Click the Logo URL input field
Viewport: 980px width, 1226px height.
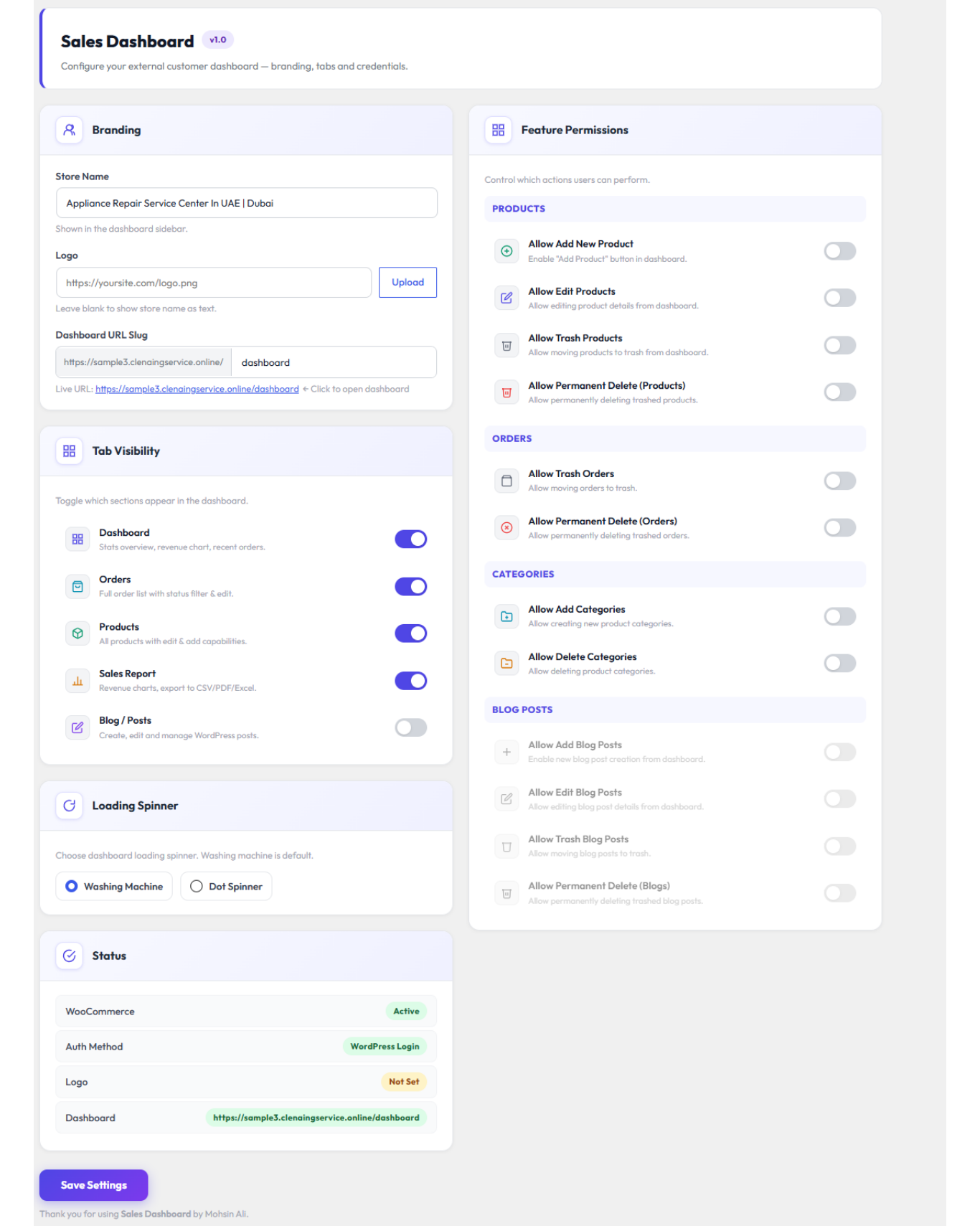[x=214, y=283]
